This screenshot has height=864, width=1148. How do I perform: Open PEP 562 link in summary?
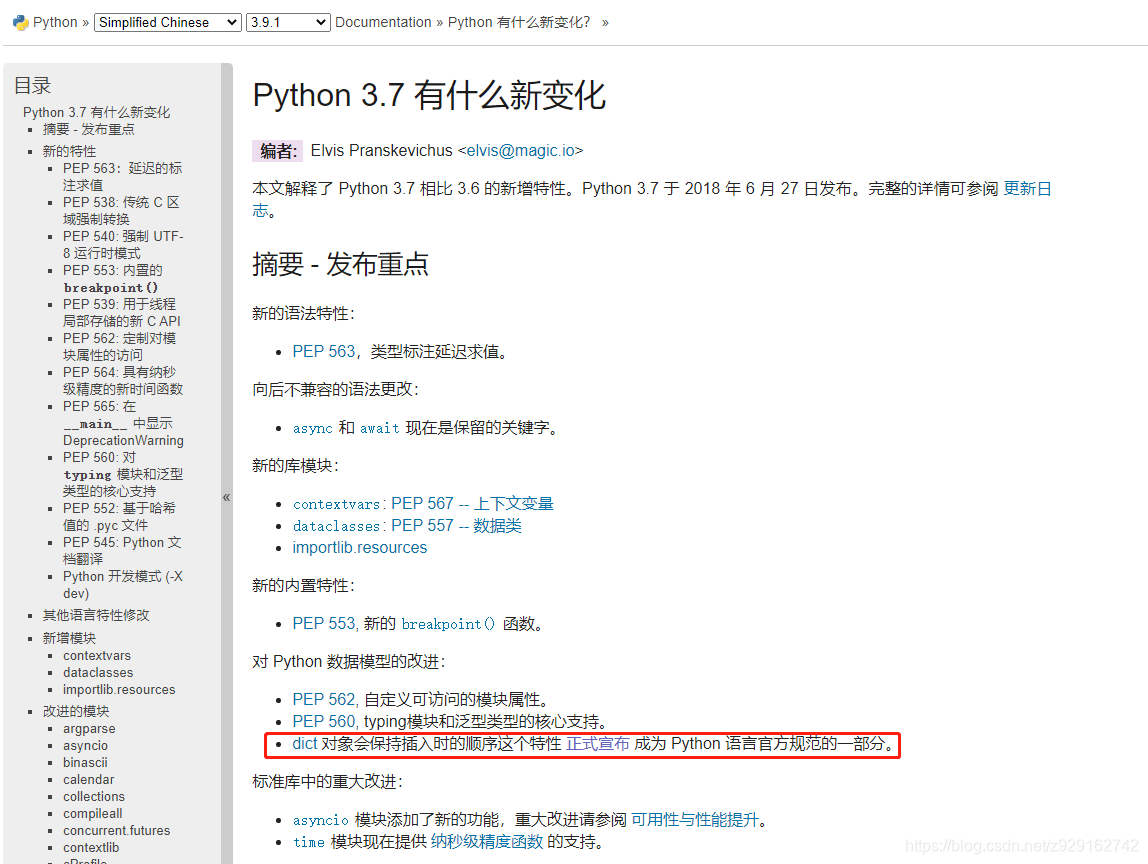click(x=324, y=699)
